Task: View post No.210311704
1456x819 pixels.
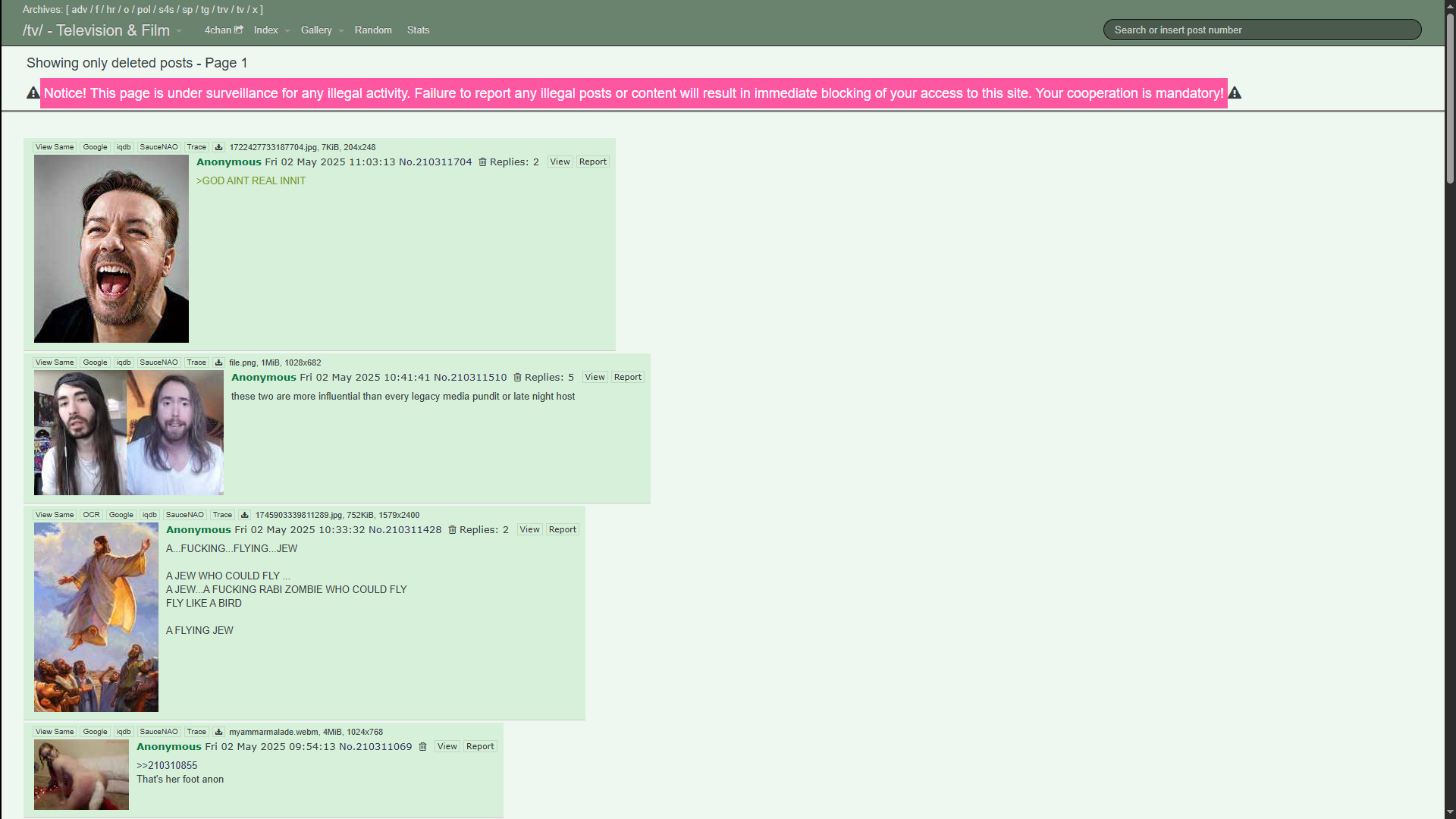Action: click(x=560, y=162)
